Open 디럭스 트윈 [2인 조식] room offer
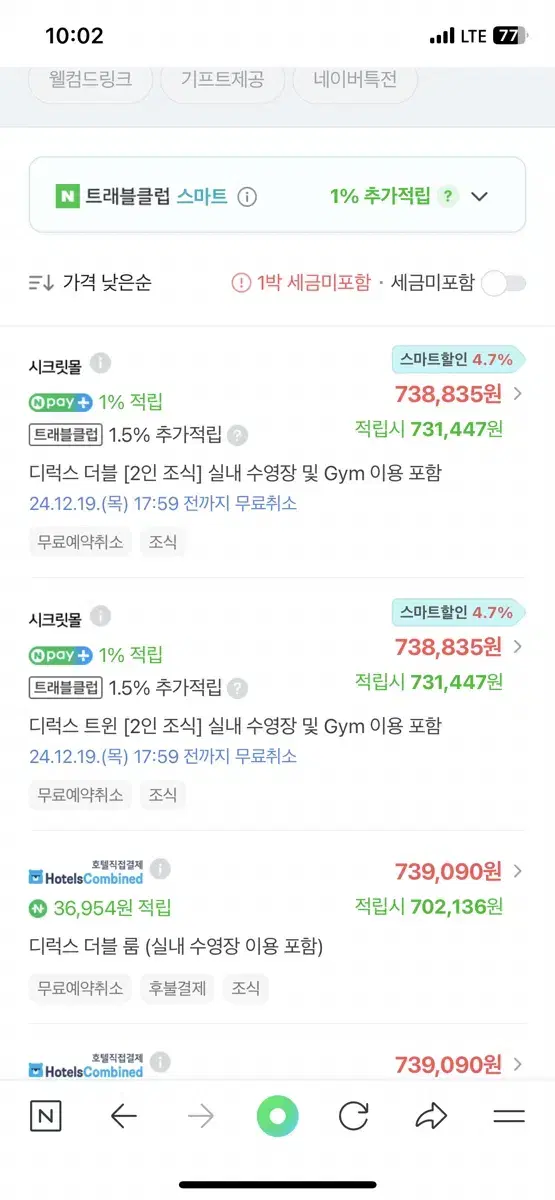 [x=235, y=725]
